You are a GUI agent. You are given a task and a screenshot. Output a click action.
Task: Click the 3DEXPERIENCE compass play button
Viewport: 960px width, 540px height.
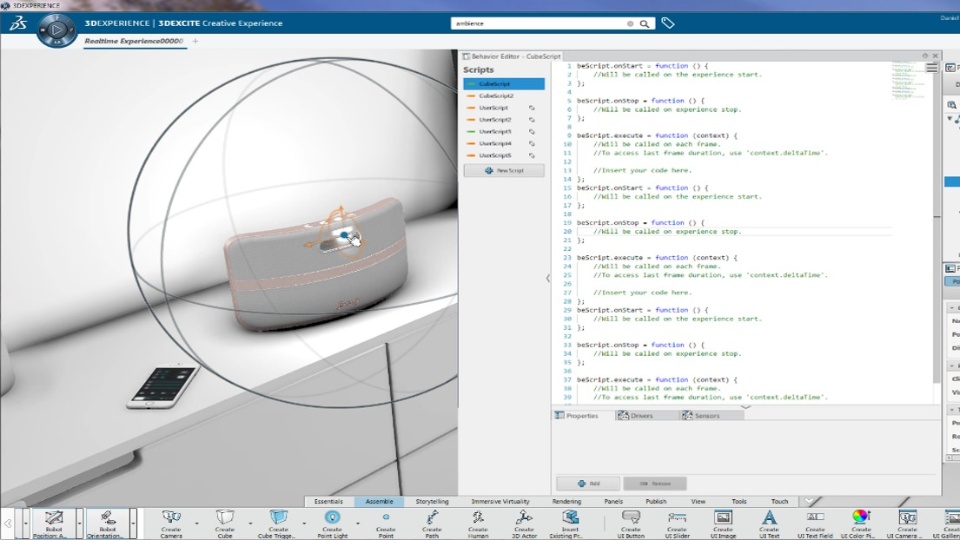[x=56, y=30]
